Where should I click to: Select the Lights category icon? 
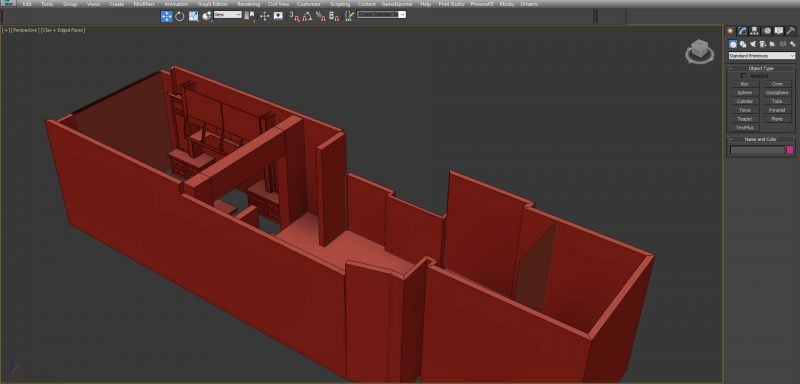pos(753,44)
